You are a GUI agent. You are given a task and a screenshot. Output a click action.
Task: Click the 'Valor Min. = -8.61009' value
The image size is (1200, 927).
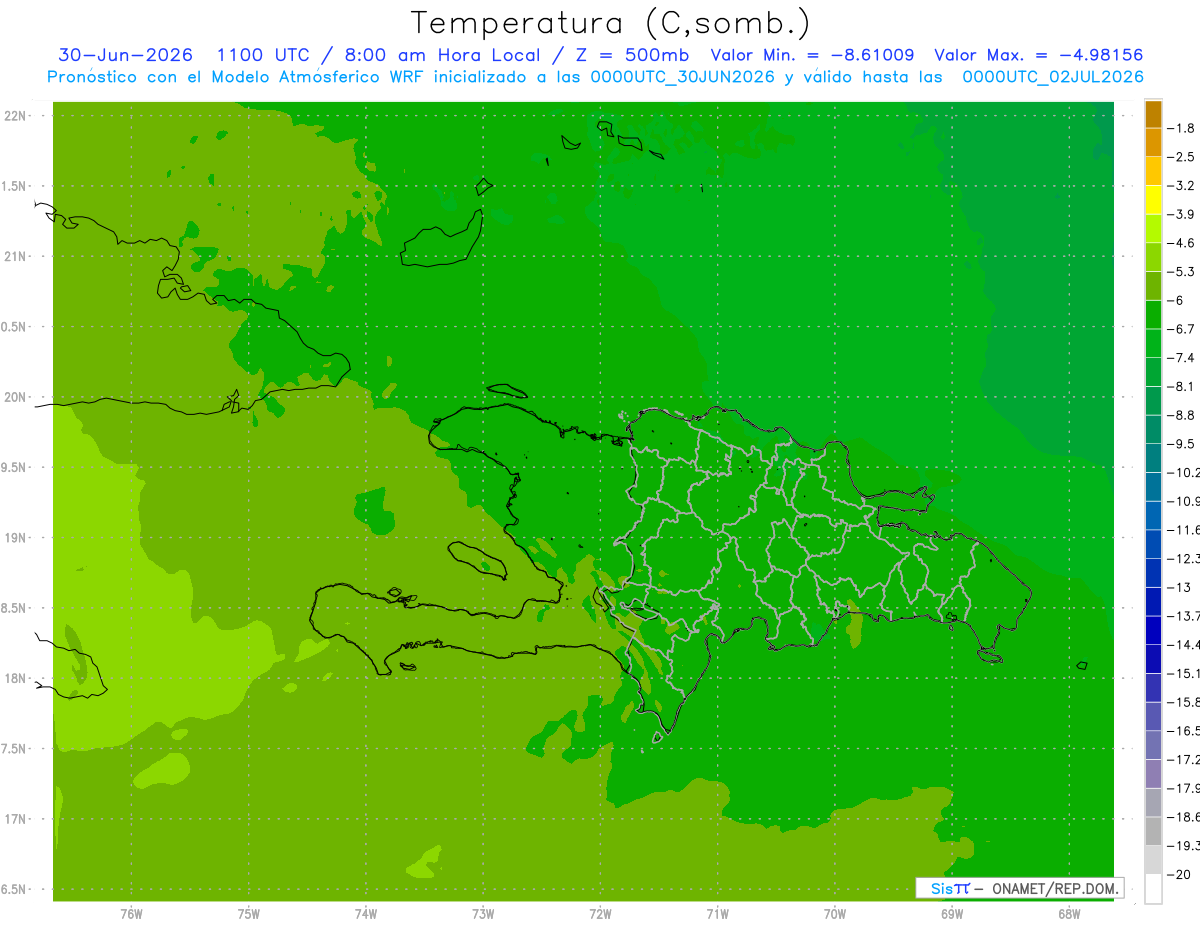(811, 55)
